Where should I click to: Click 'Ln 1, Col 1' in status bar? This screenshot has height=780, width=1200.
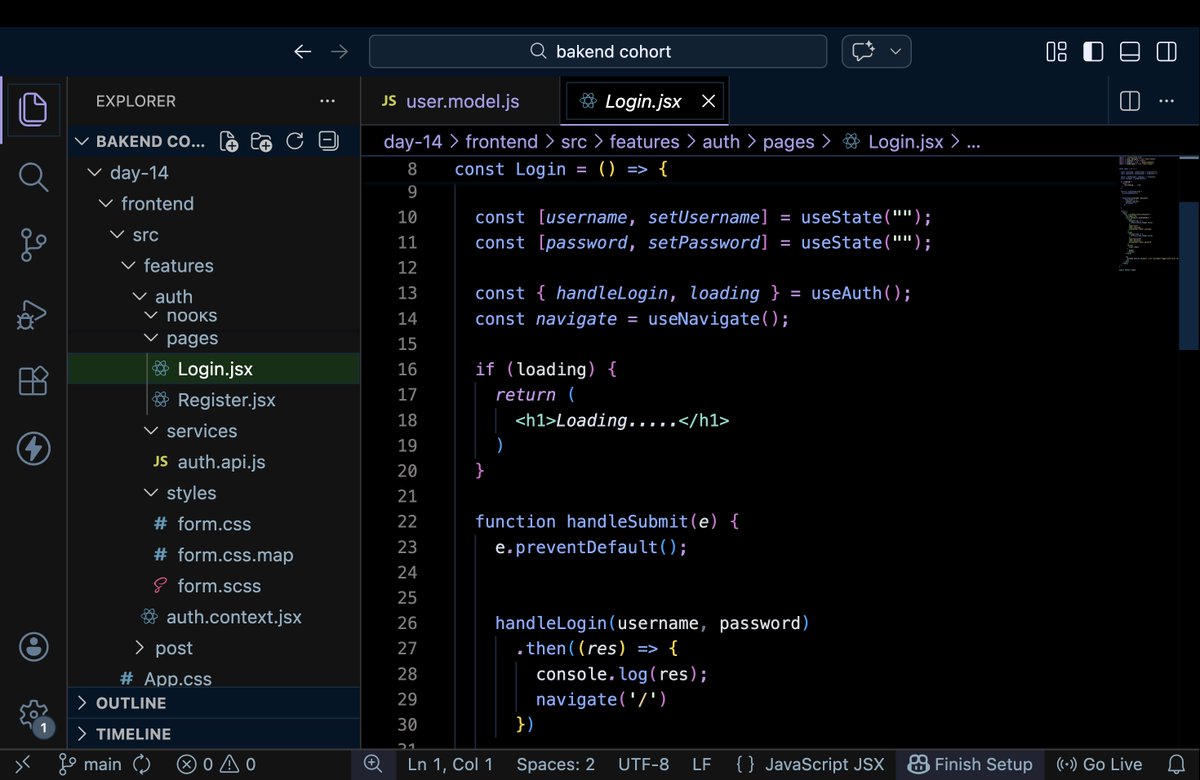point(450,764)
